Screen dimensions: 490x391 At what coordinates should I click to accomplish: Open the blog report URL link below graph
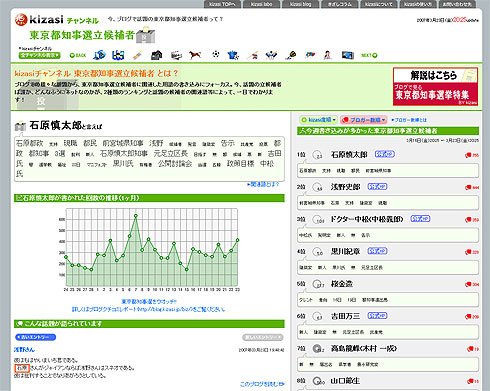pyautogui.click(x=149, y=309)
